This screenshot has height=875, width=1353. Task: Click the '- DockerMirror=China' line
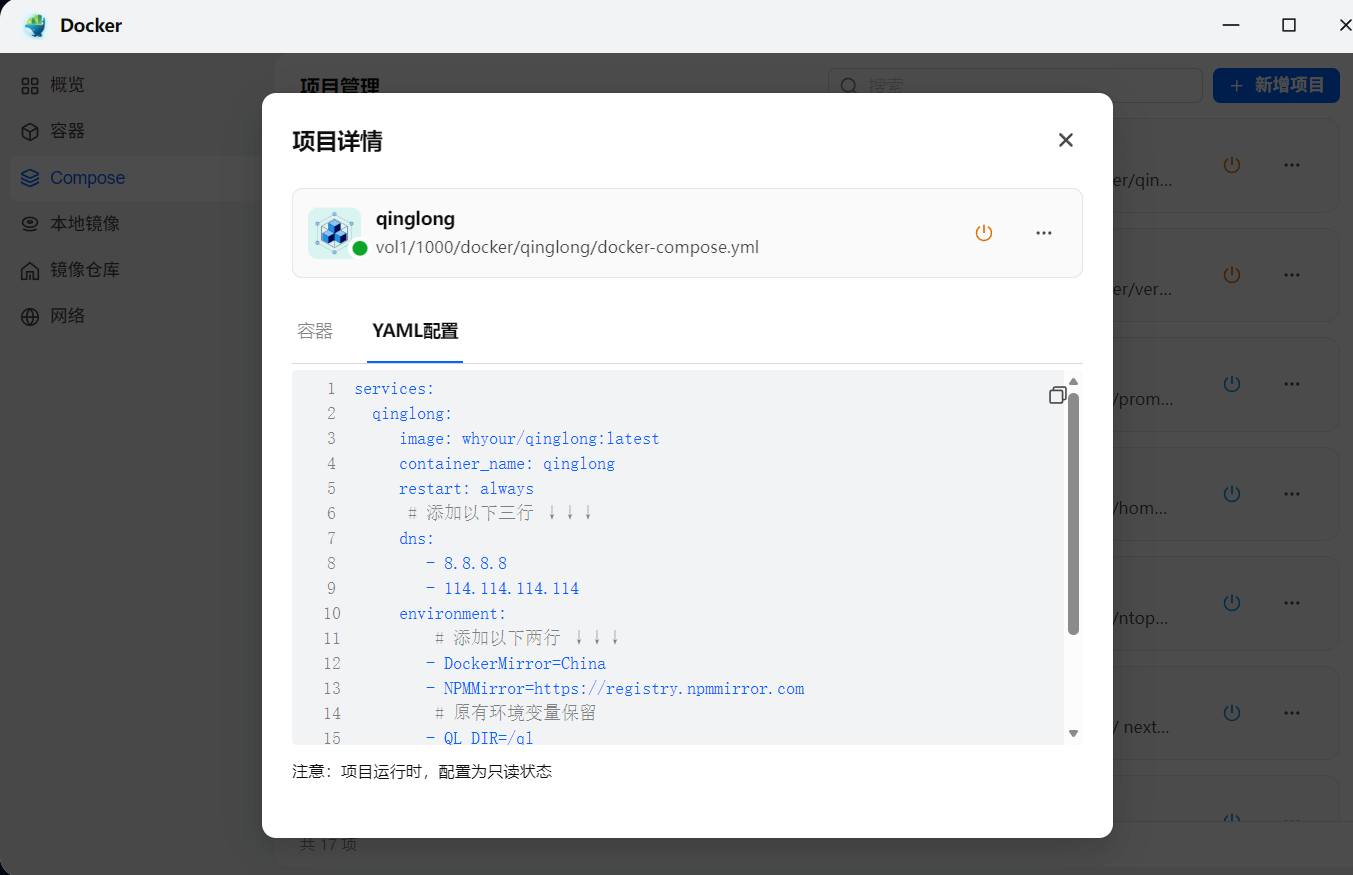click(516, 664)
